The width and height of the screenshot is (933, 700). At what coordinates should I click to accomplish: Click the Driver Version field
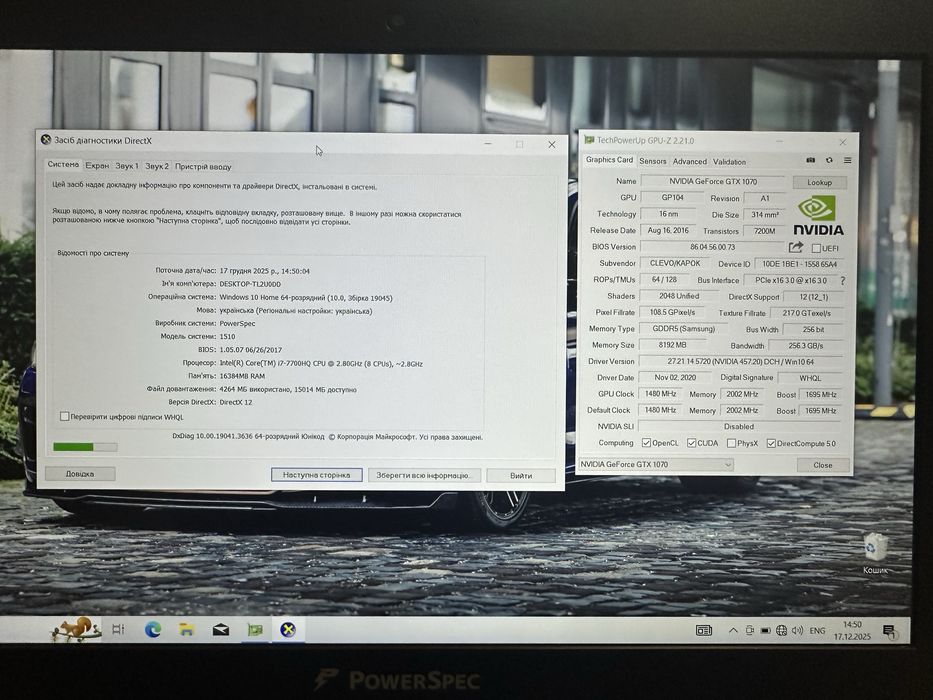click(740, 361)
